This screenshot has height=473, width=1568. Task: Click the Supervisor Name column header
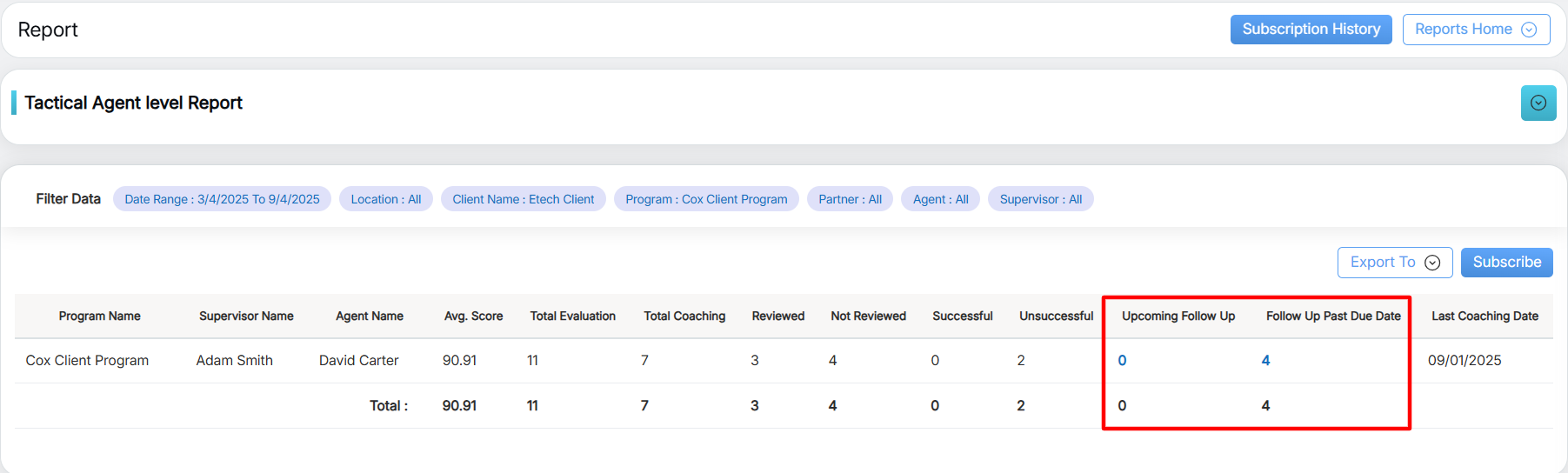[x=246, y=316]
